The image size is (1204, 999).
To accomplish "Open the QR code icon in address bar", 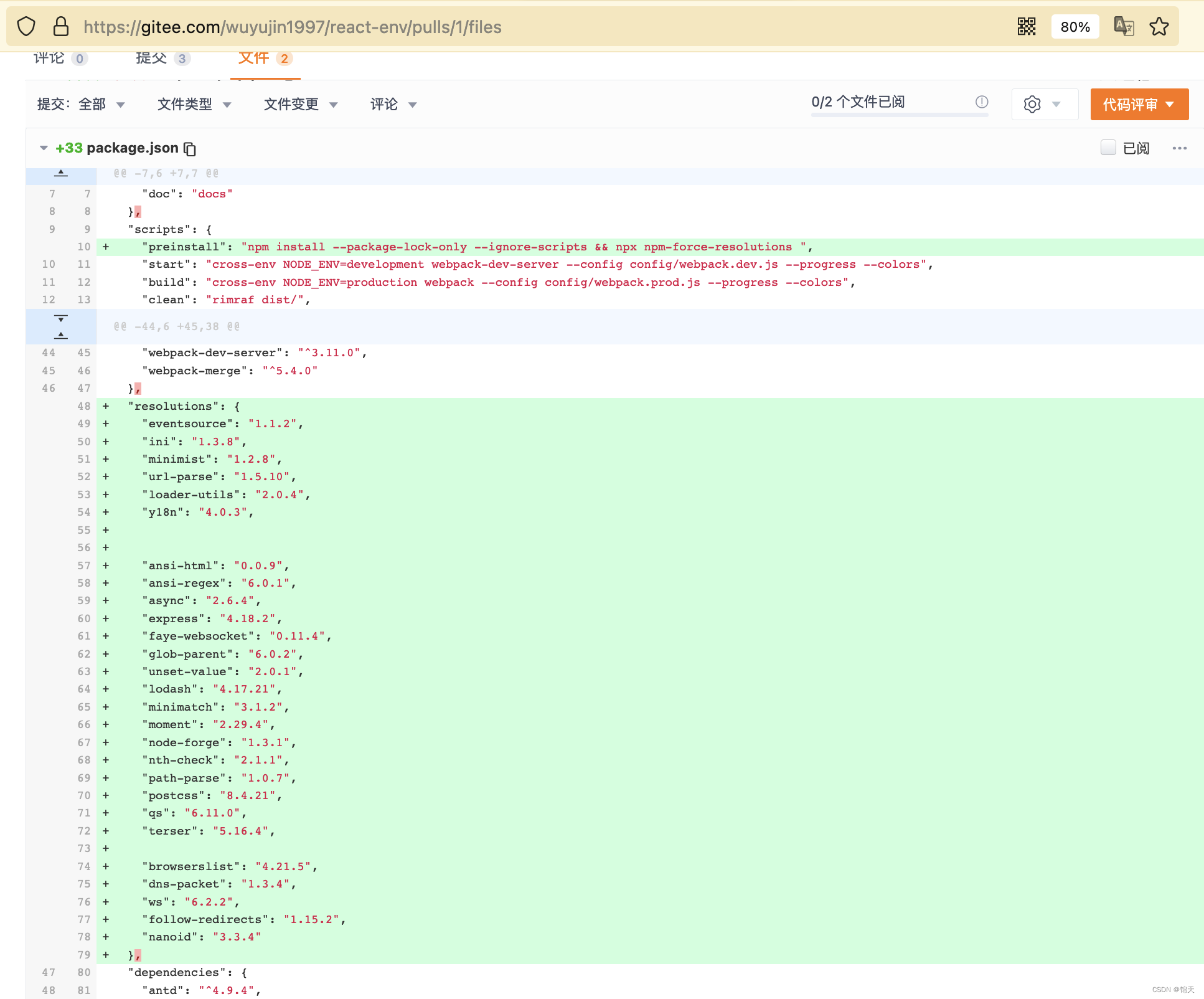I will coord(1027,27).
